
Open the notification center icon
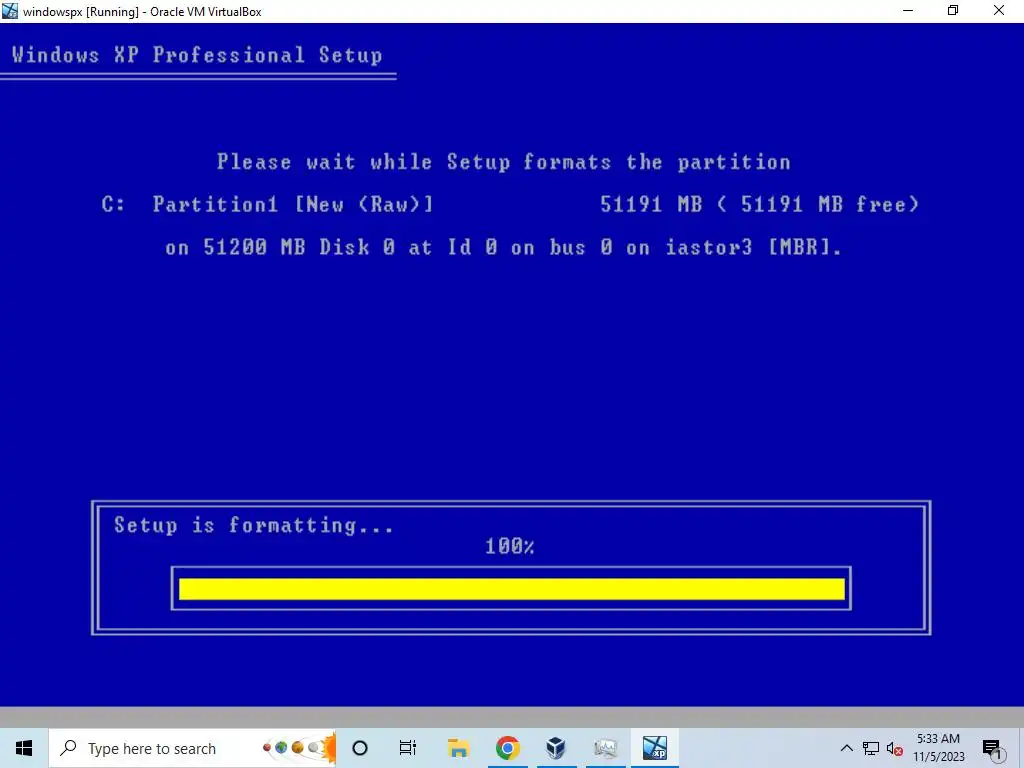point(991,748)
